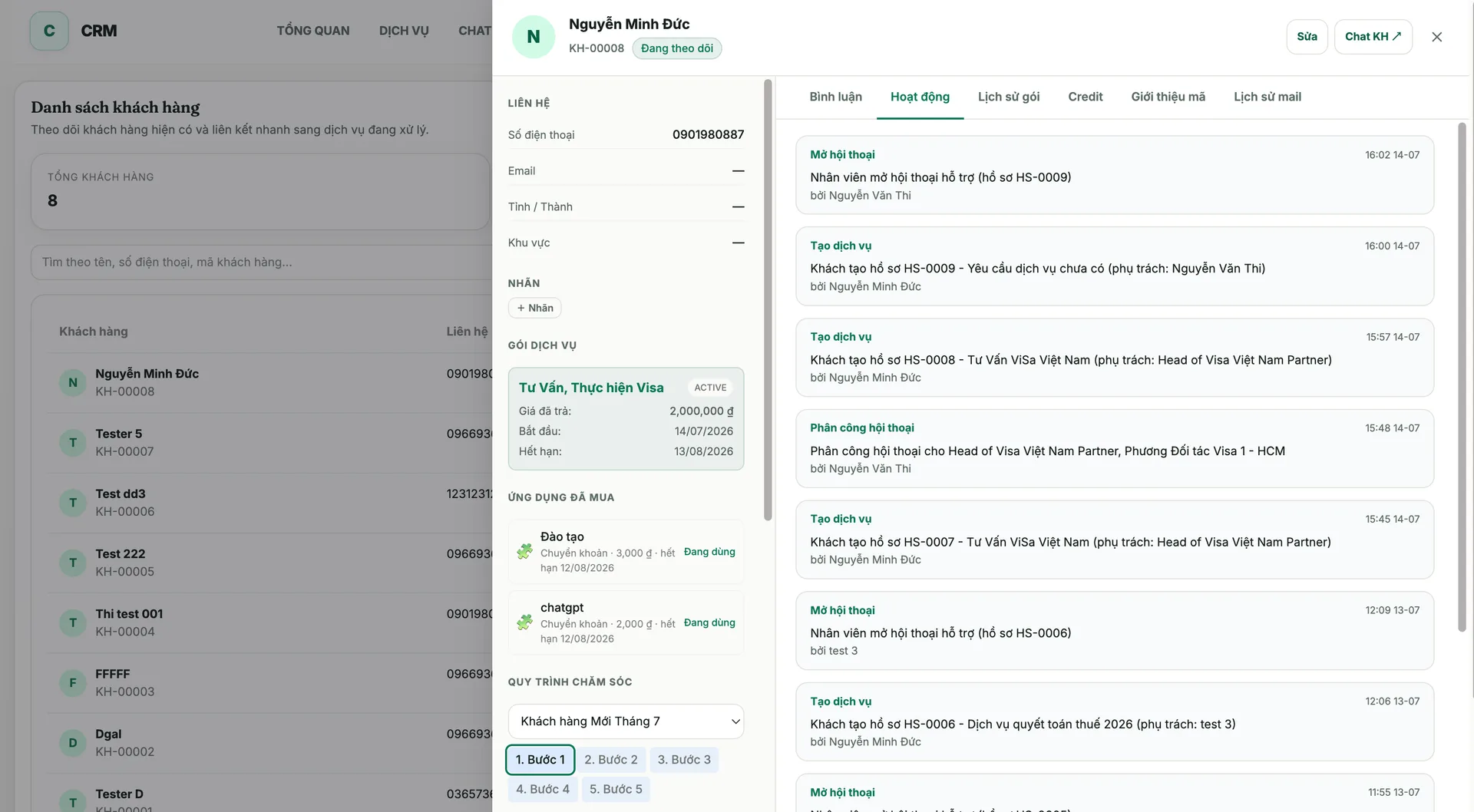Open the Tư Vấn, Thực hiện Visa package card

pos(626,418)
